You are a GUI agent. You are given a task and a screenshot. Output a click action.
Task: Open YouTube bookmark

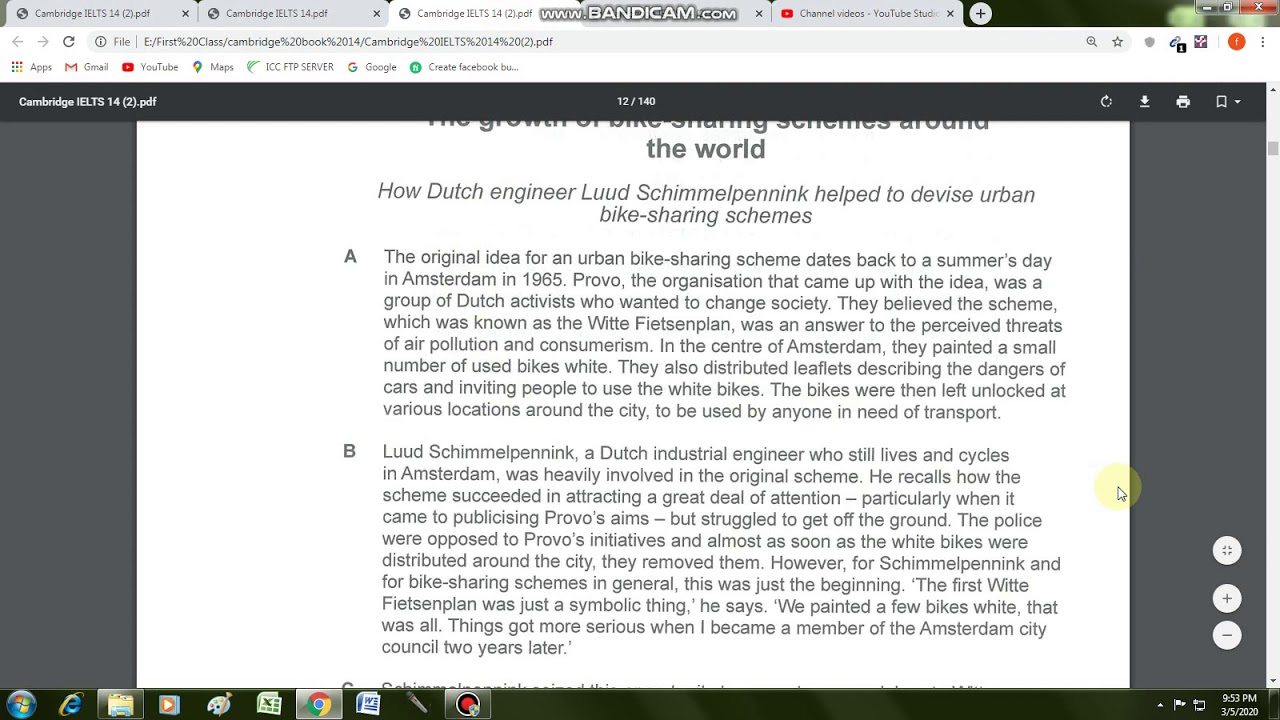(x=150, y=67)
